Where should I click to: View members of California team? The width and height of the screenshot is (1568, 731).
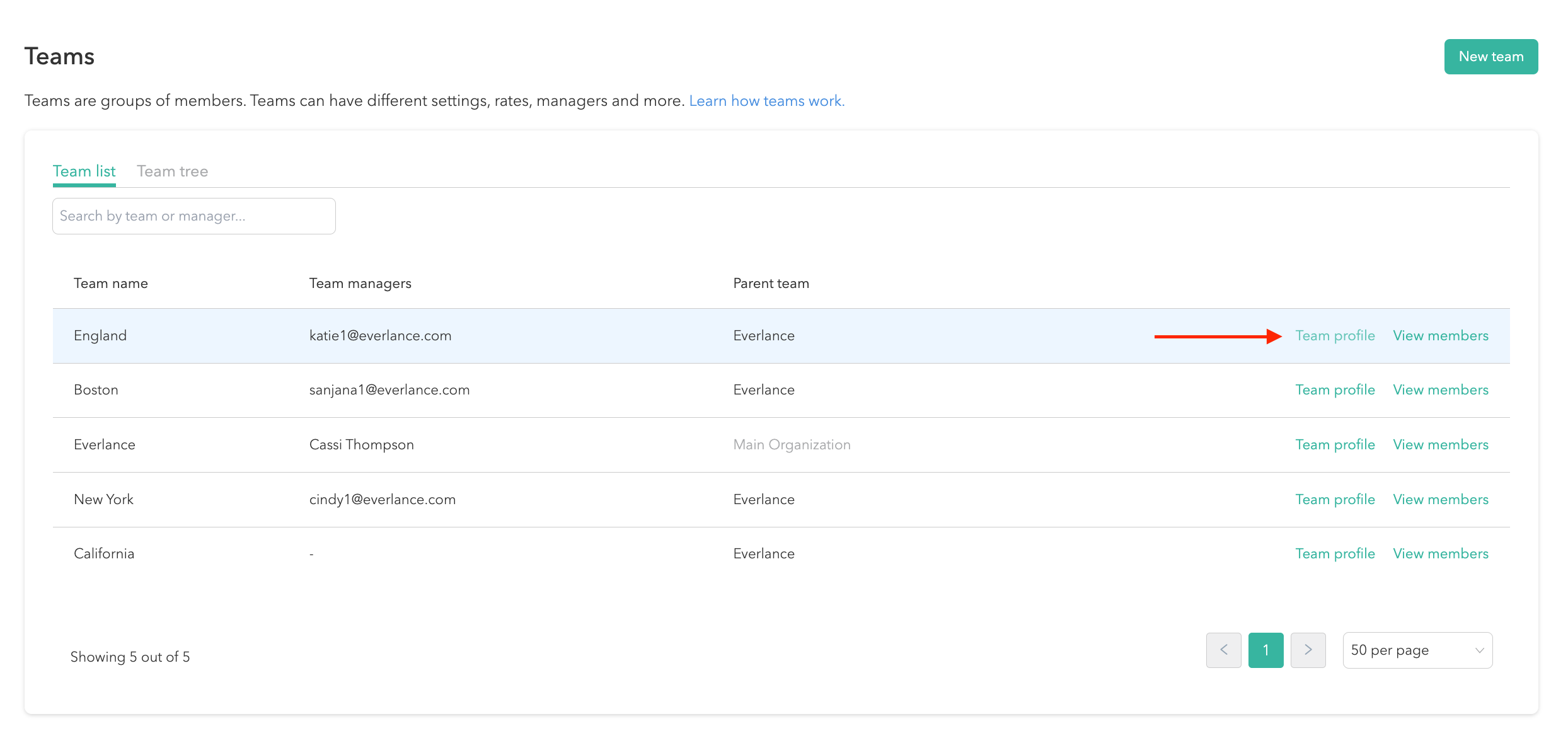[x=1440, y=554]
